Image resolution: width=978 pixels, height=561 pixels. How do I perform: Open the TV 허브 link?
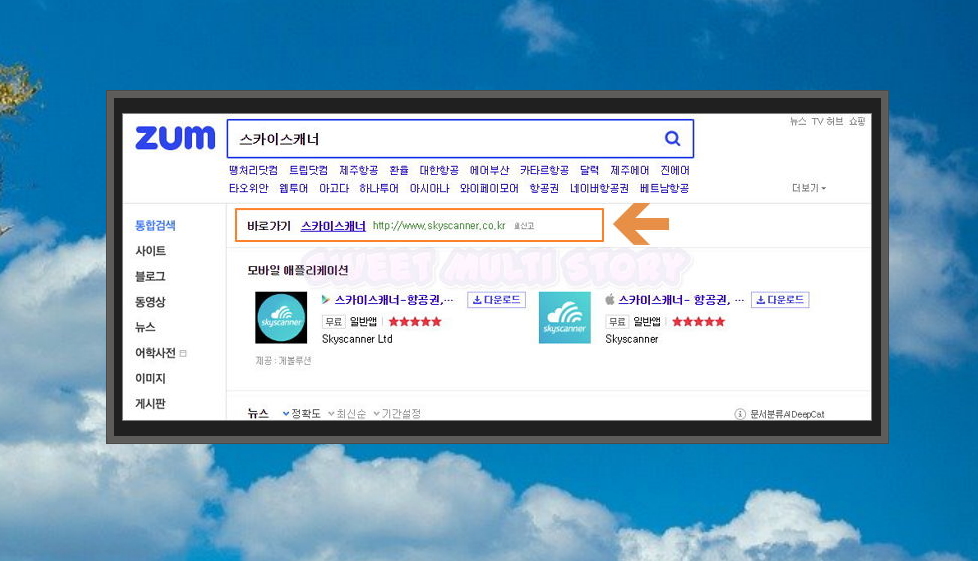[x=827, y=121]
